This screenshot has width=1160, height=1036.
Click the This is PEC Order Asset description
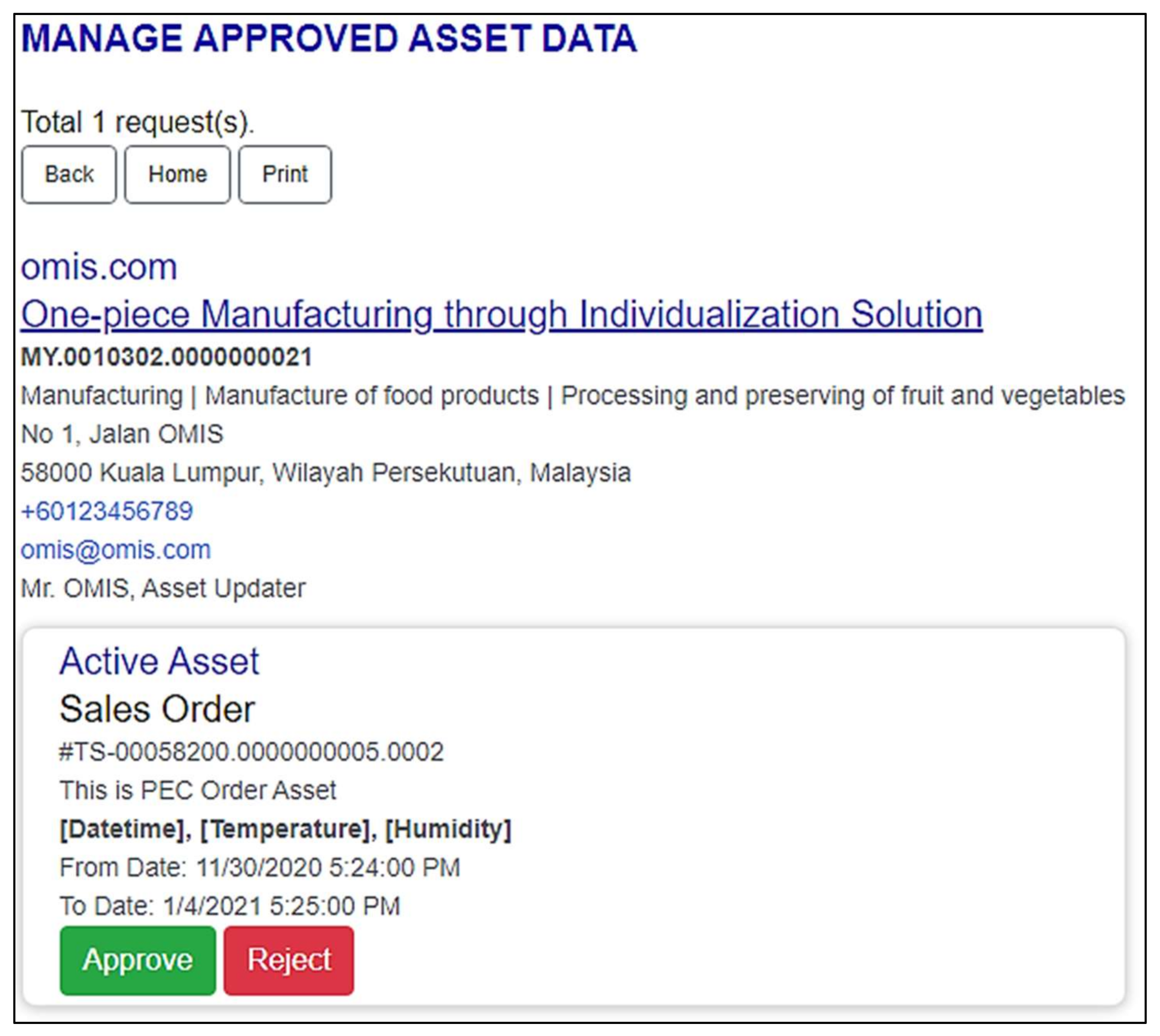(198, 790)
